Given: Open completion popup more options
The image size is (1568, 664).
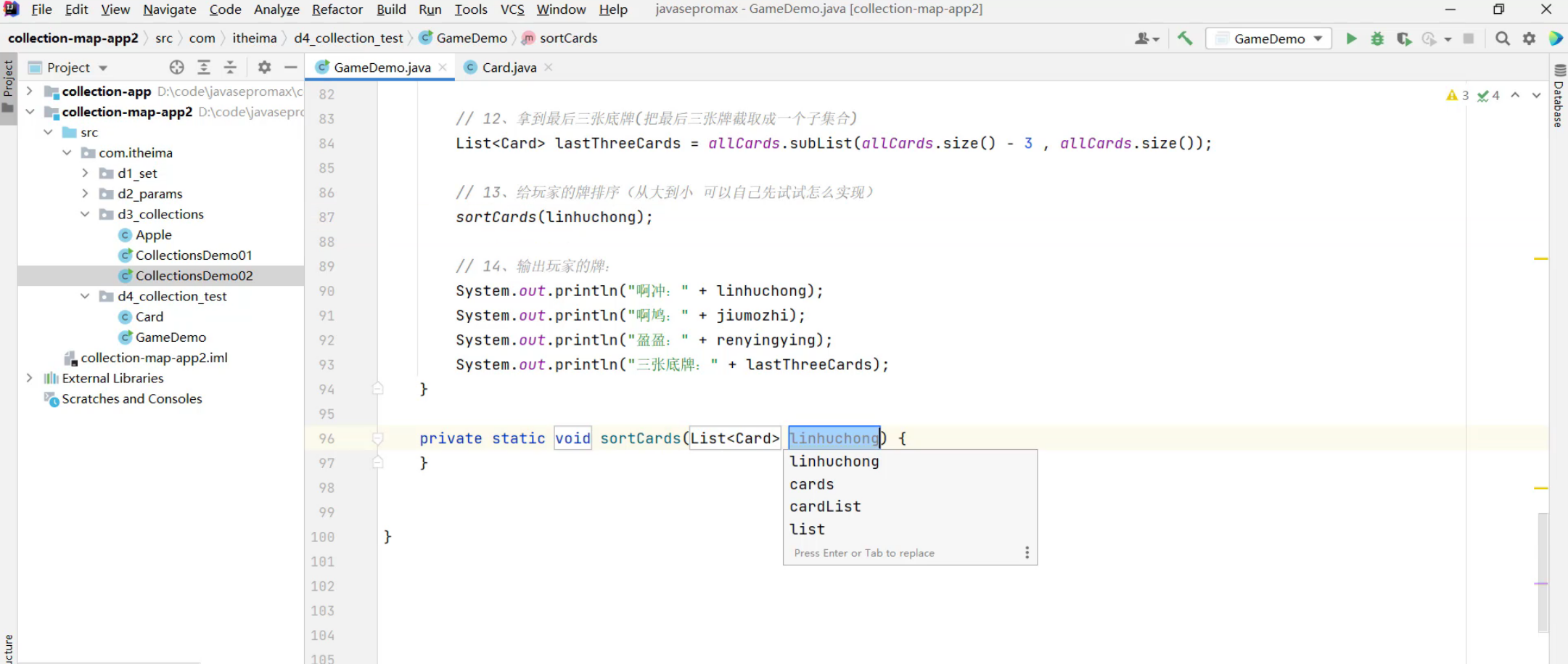Looking at the screenshot, I should coord(1027,553).
